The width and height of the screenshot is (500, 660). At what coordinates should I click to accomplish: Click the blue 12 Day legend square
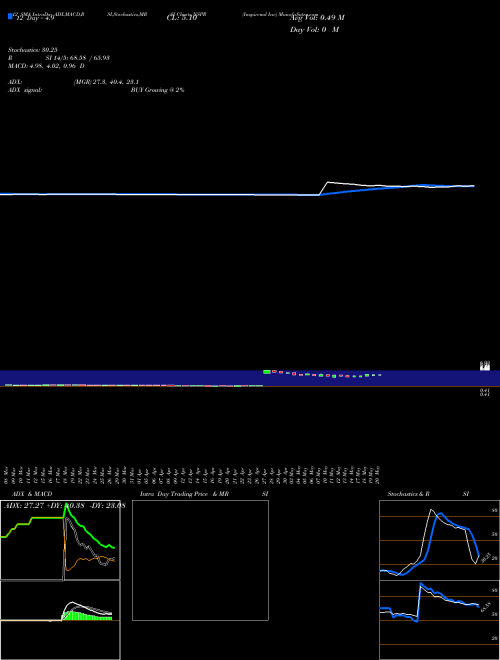click(10, 16)
